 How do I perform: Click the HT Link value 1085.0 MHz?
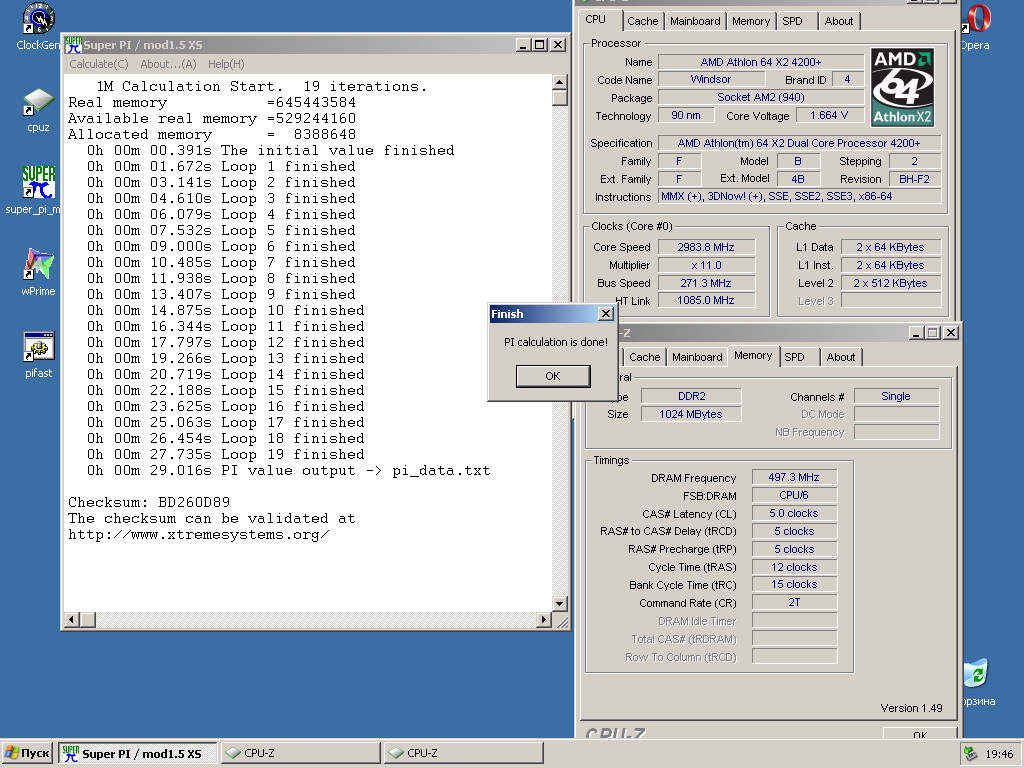point(706,300)
